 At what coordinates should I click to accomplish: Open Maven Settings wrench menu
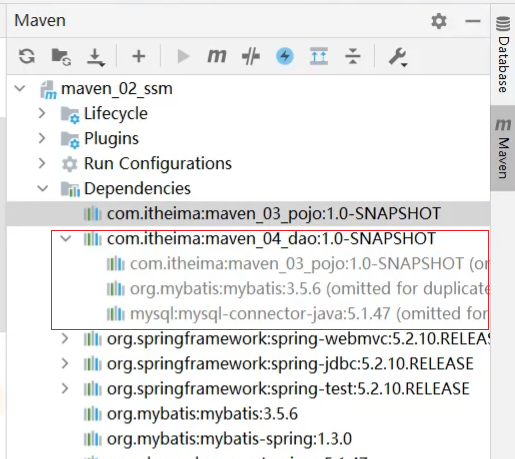click(x=398, y=57)
